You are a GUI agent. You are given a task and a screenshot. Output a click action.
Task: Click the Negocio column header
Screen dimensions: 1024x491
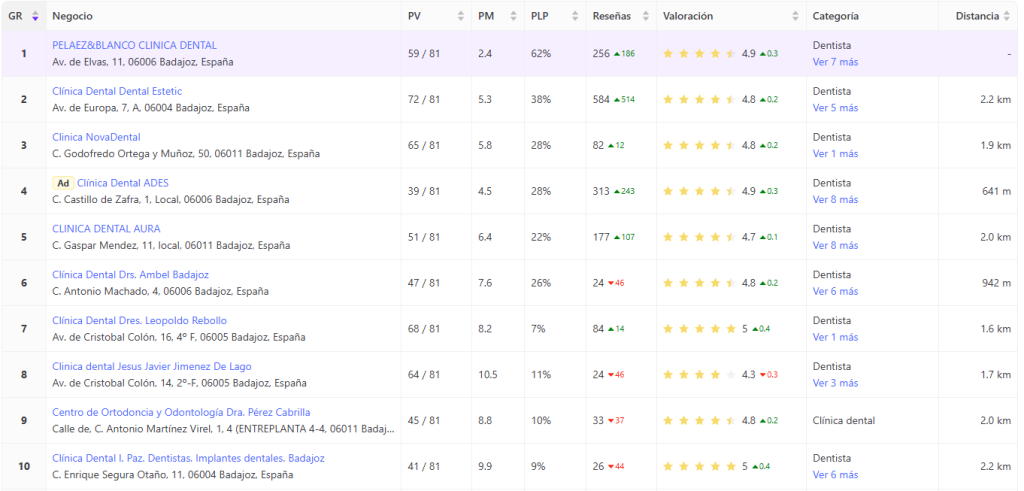click(x=71, y=16)
